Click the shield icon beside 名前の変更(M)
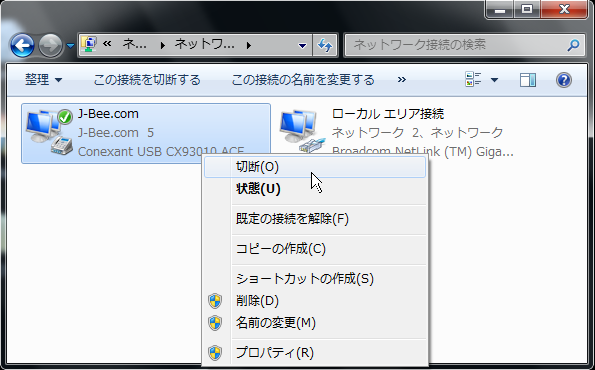Image resolution: width=595 pixels, height=370 pixels. coord(215,323)
